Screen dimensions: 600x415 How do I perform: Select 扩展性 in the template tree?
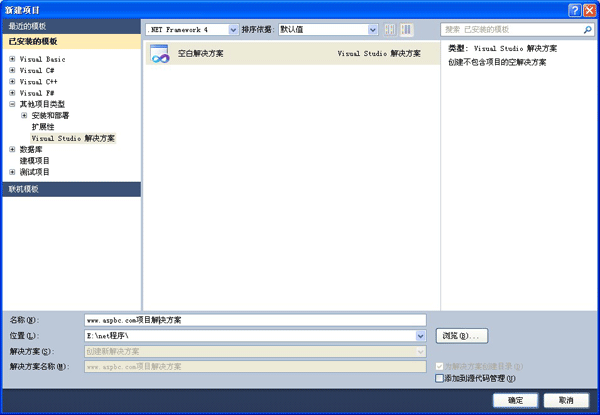pyautogui.click(x=43, y=127)
